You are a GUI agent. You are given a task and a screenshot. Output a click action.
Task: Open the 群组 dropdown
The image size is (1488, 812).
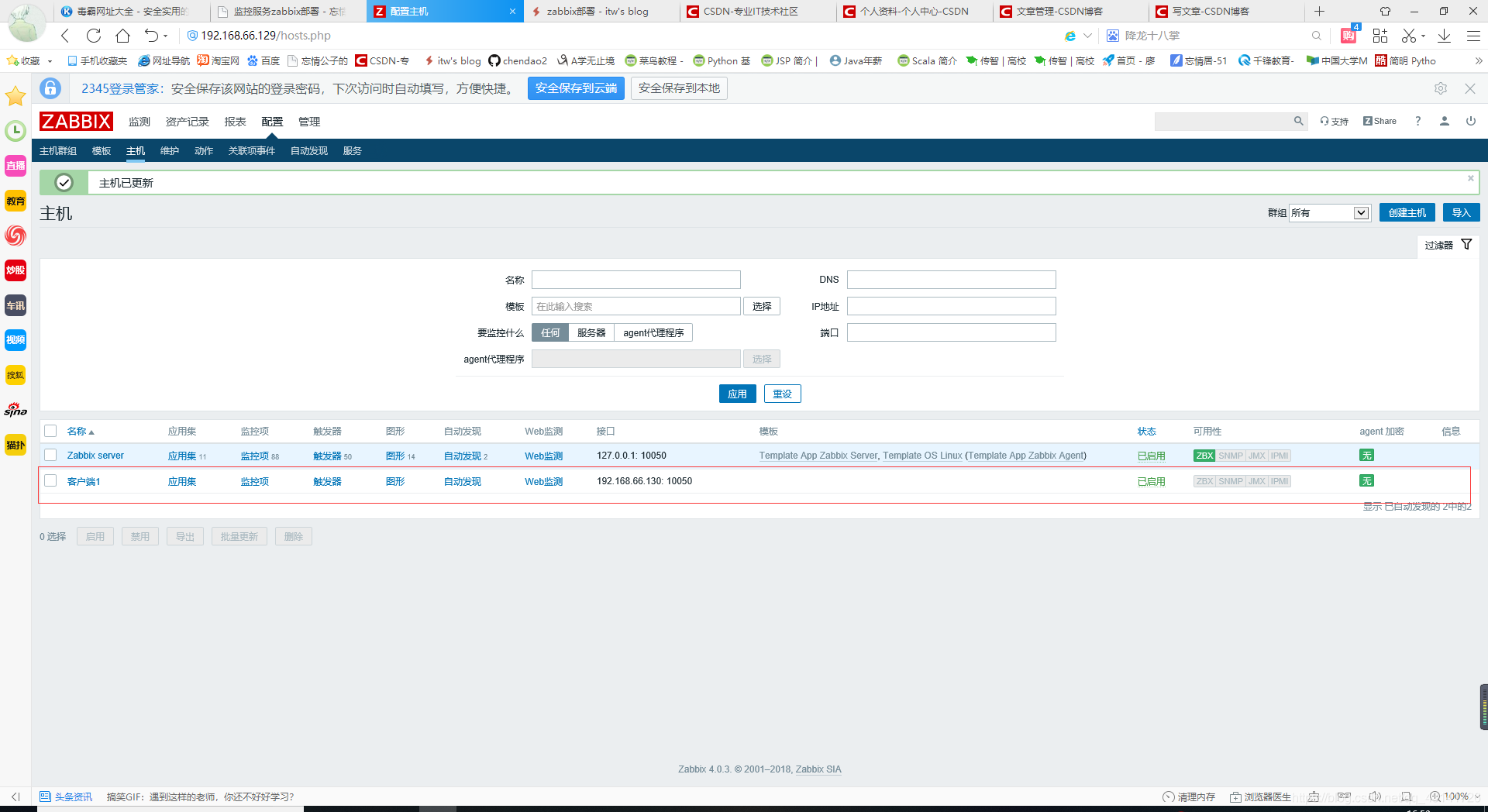[x=1330, y=213]
